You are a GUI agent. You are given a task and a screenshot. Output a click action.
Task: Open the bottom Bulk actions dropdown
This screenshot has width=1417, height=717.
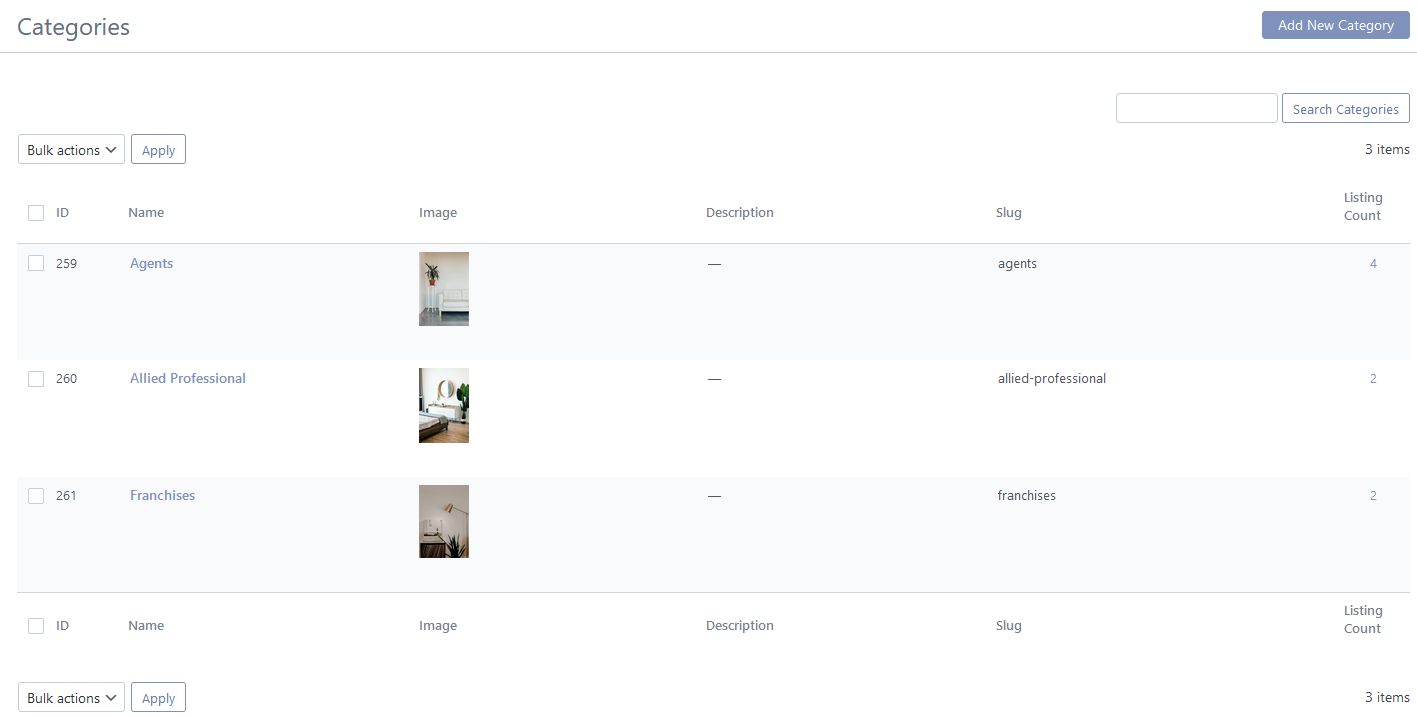71,698
